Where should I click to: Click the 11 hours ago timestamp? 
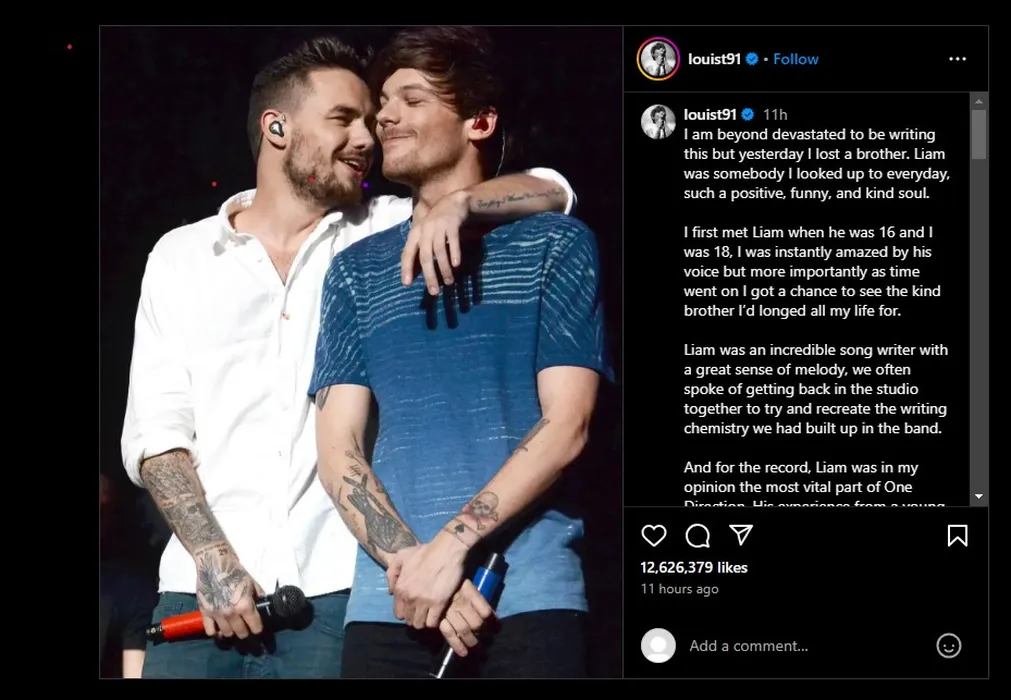(x=679, y=588)
